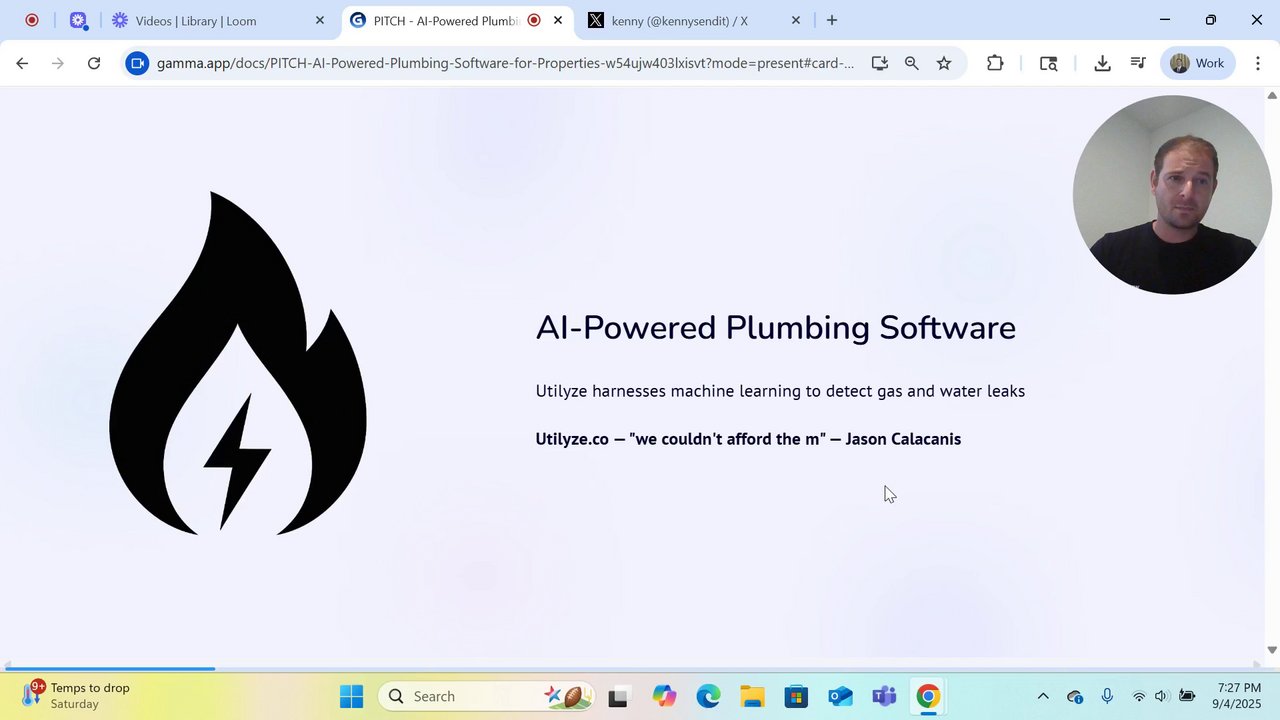Close the kenny X tab
The height and width of the screenshot is (720, 1280).
[797, 20]
